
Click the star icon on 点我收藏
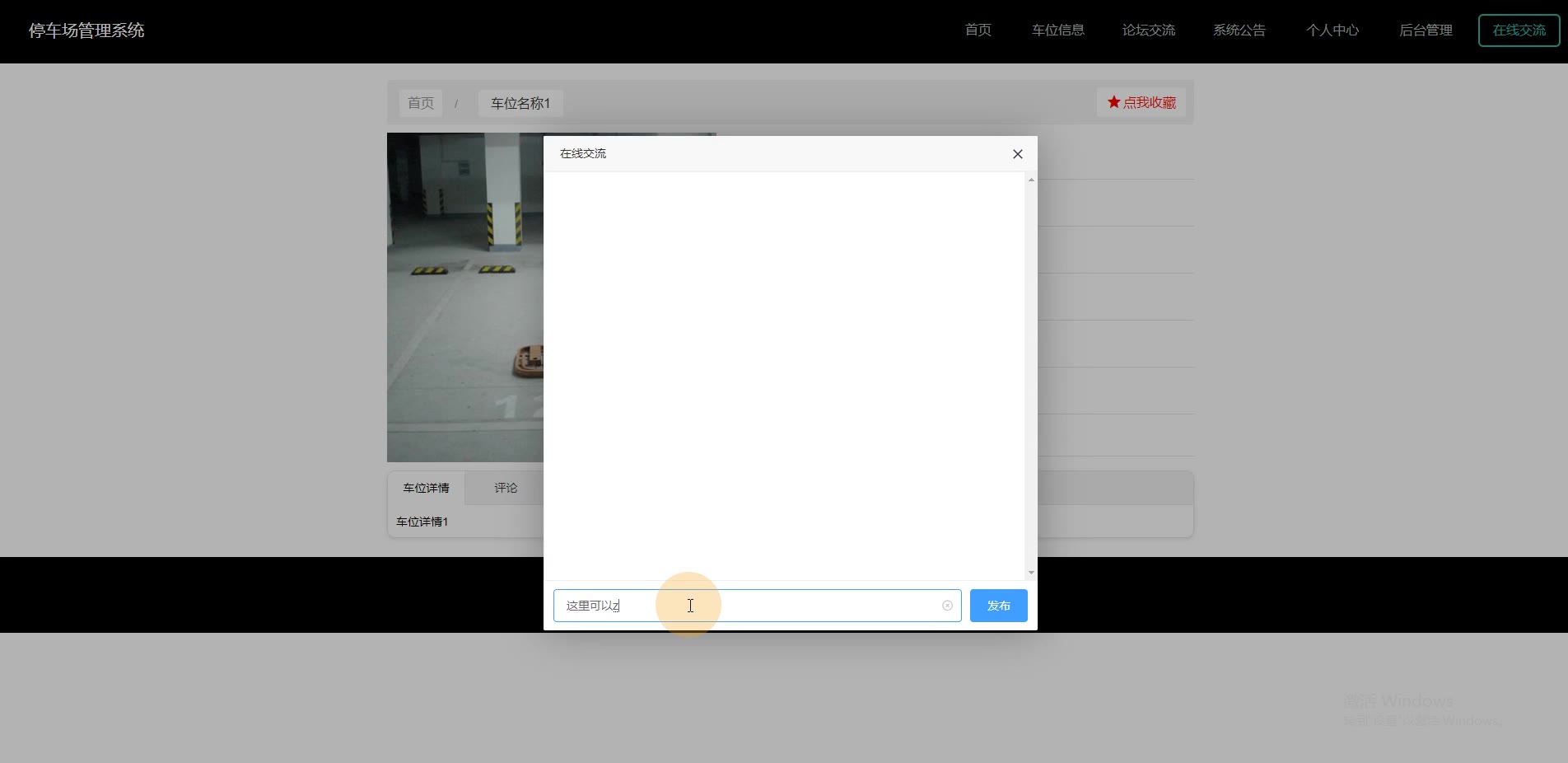tap(1113, 102)
